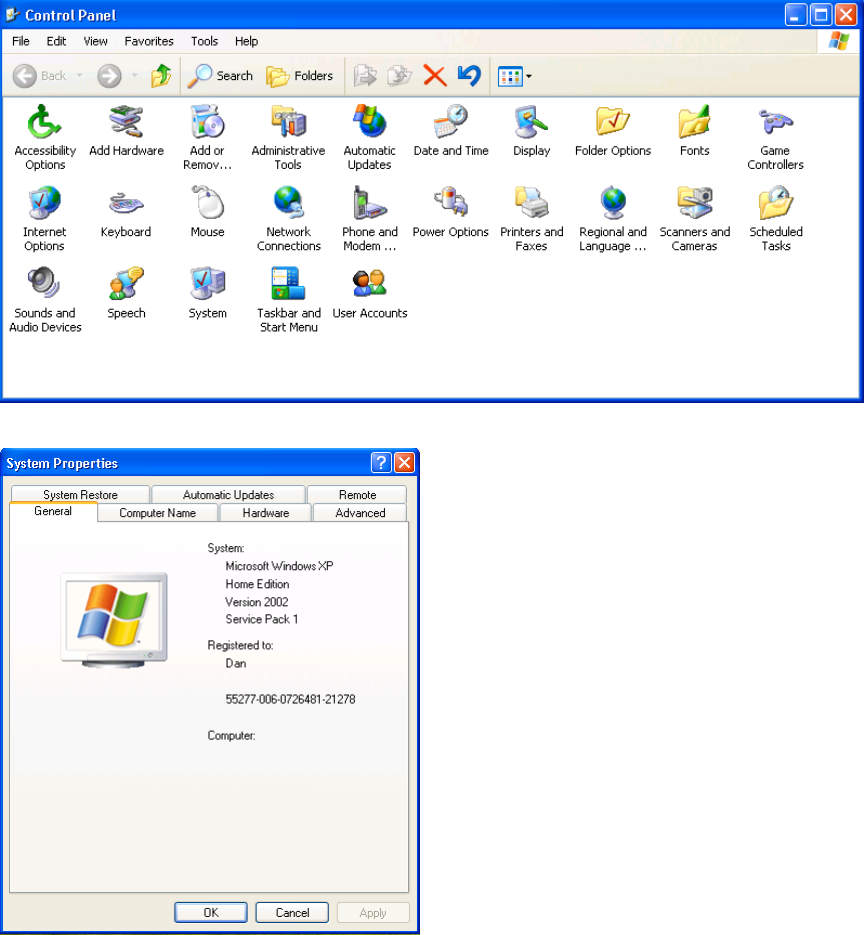
Task: Click the Copy To toolbar icon
Action: 400,76
